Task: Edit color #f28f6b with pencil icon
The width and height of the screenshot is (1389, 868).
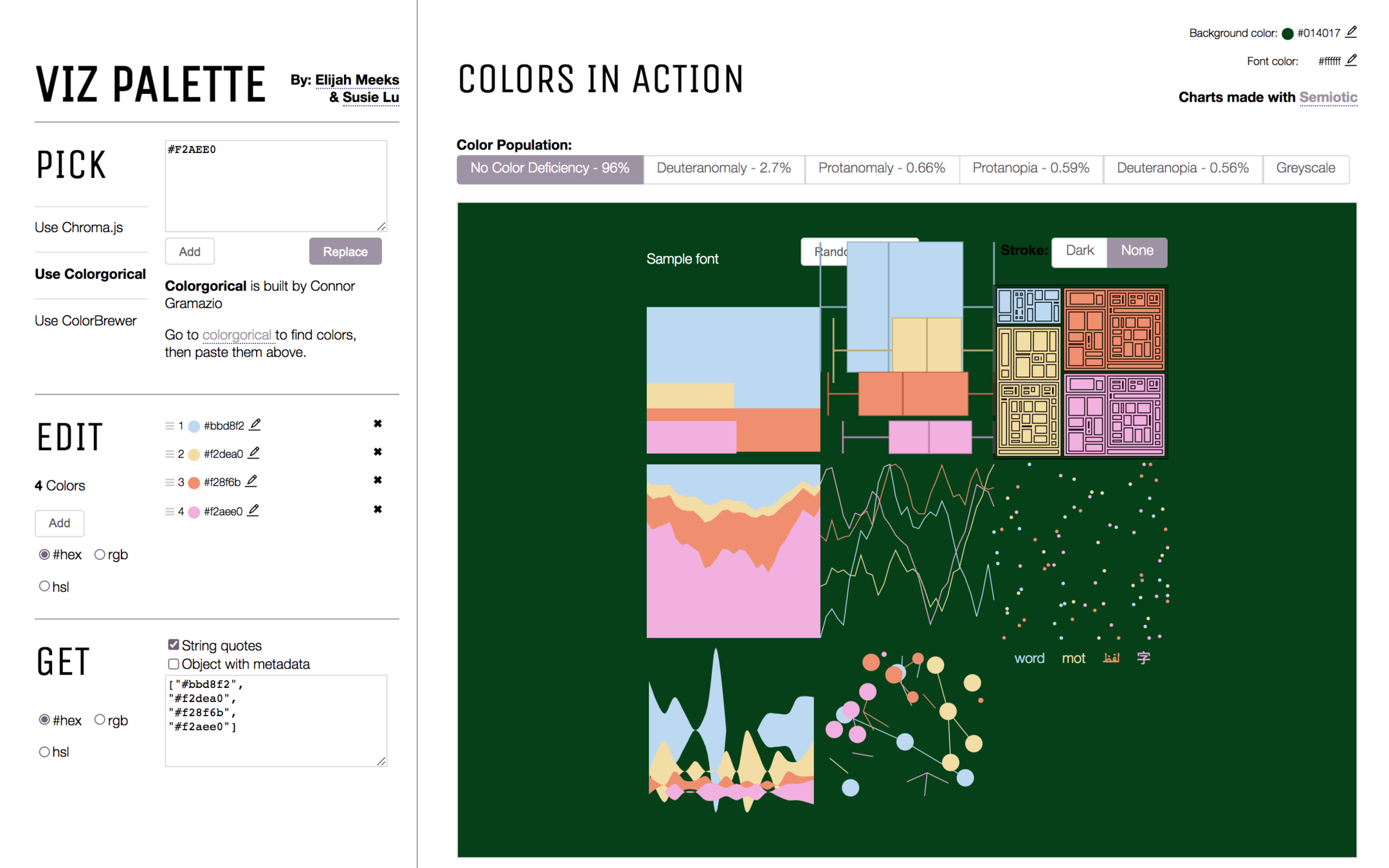Action: pos(252,481)
